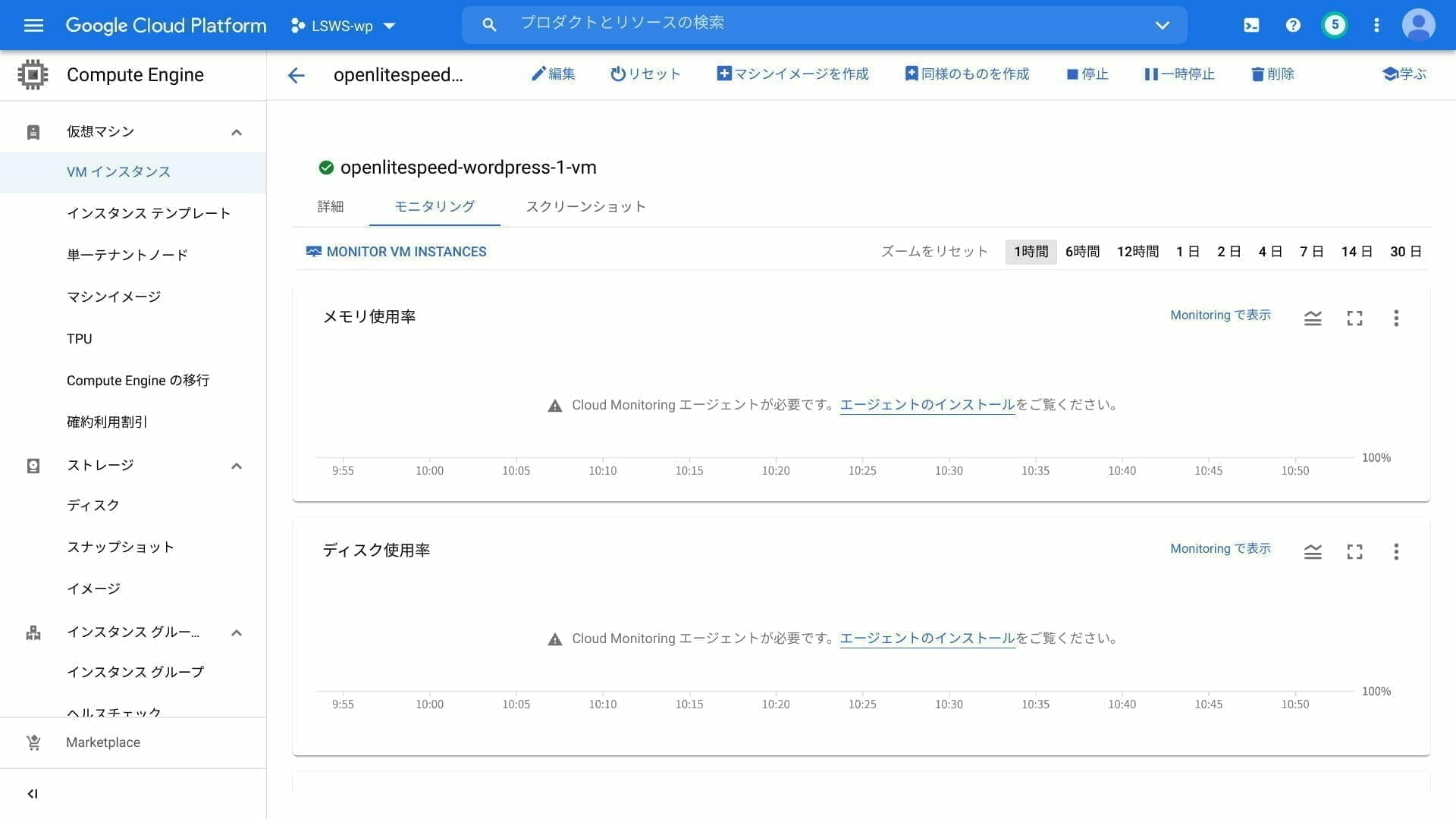This screenshot has width=1456, height=819.
Task: Open the hamburger navigation menu
Action: pyautogui.click(x=33, y=25)
